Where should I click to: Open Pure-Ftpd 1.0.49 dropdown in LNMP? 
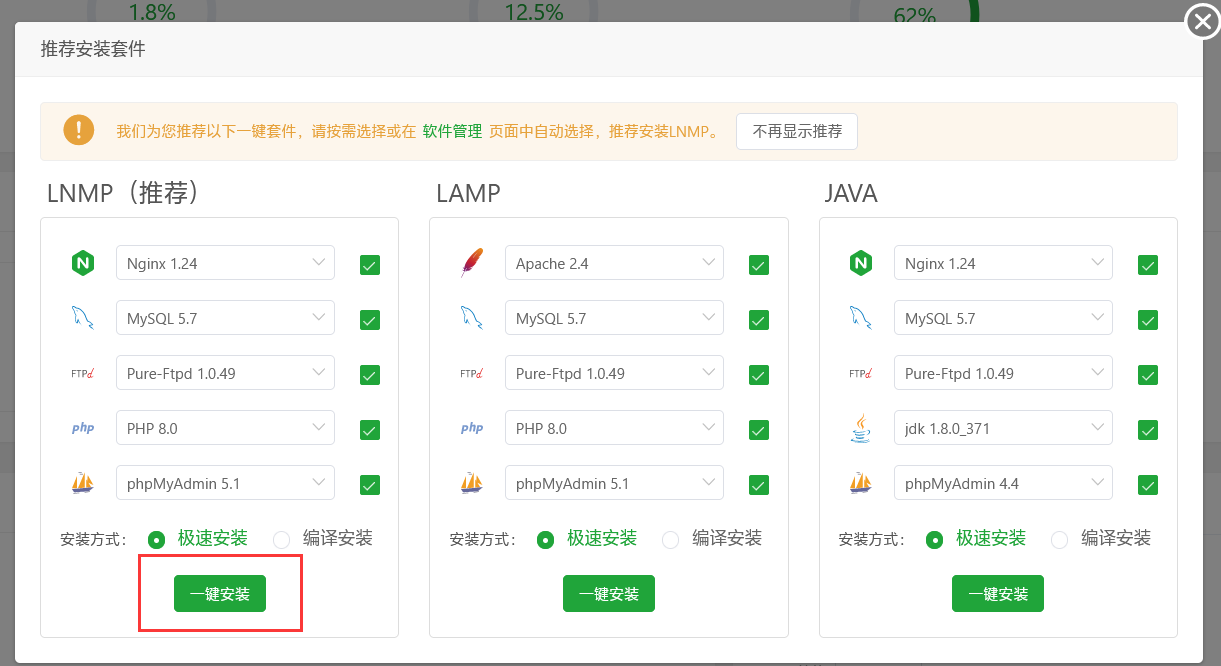click(225, 374)
